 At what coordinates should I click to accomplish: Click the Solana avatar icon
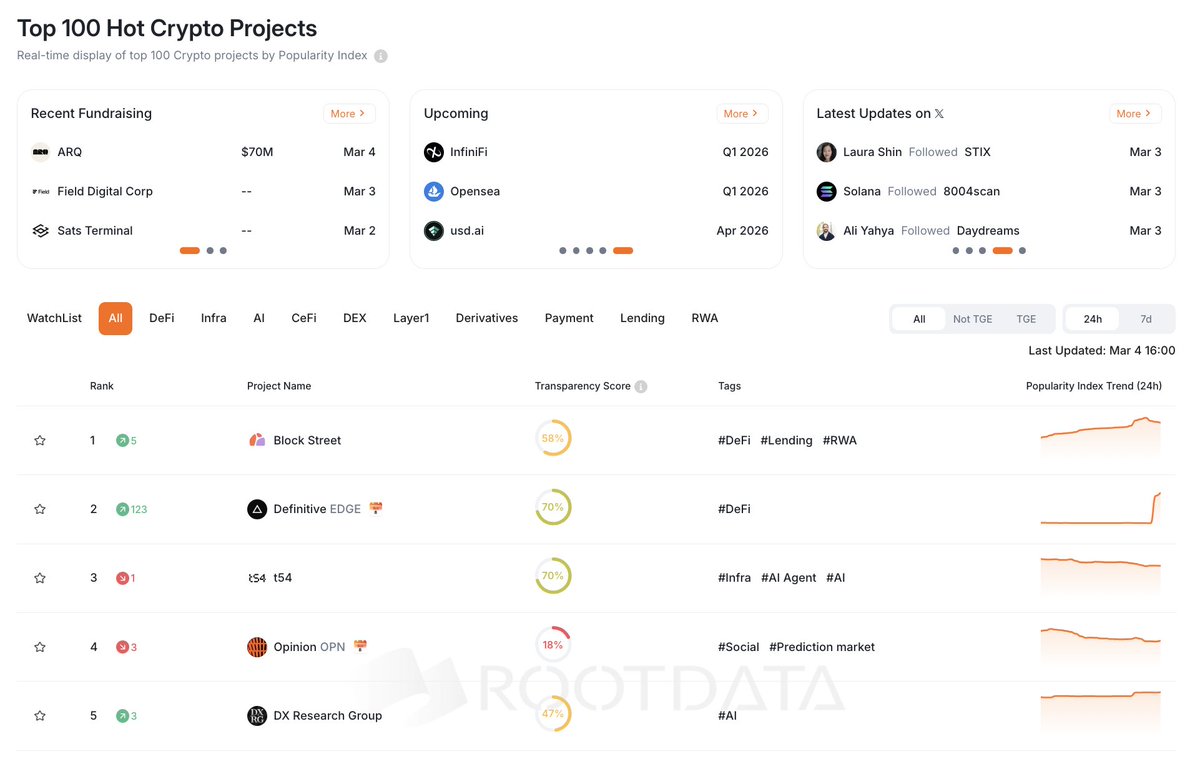tap(827, 191)
